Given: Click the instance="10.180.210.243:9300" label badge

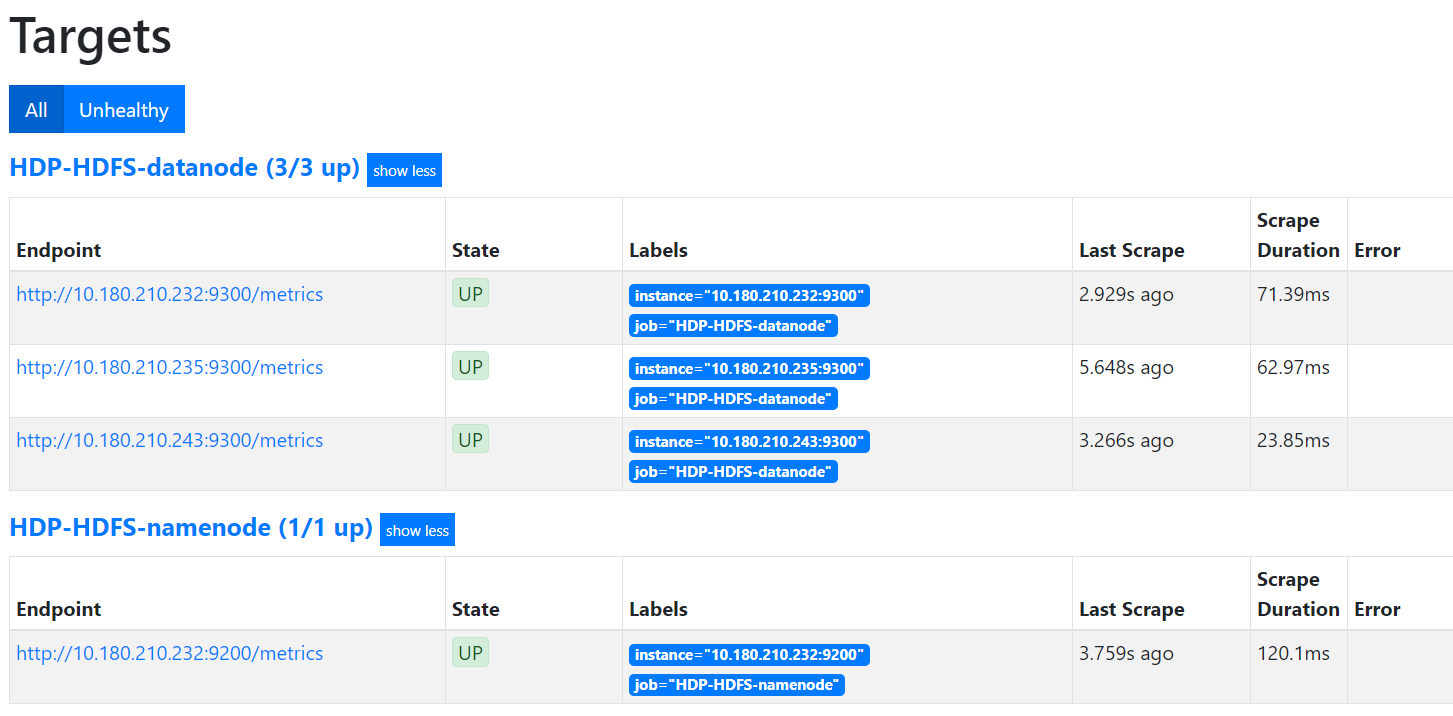Looking at the screenshot, I should (748, 441).
